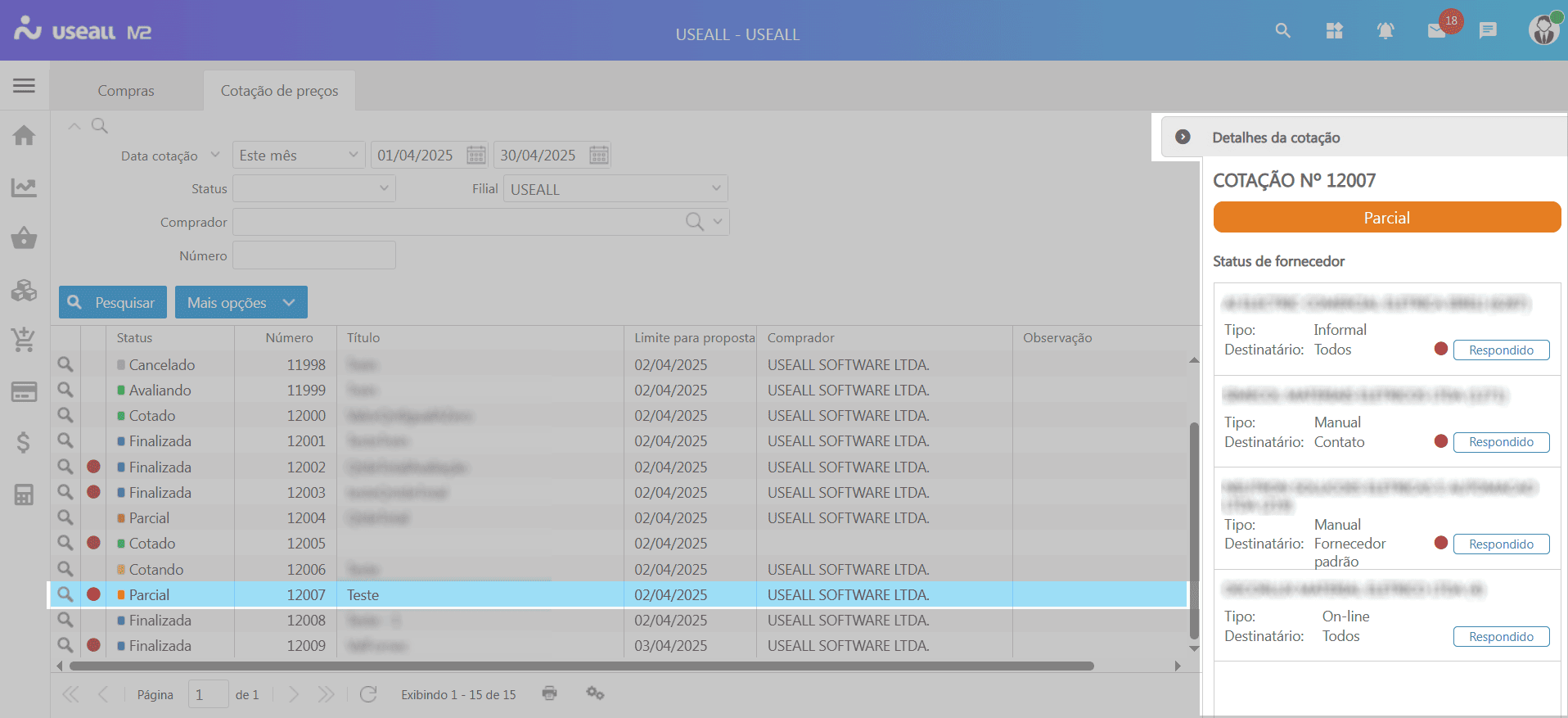Sort by the Título column header

tap(480, 337)
